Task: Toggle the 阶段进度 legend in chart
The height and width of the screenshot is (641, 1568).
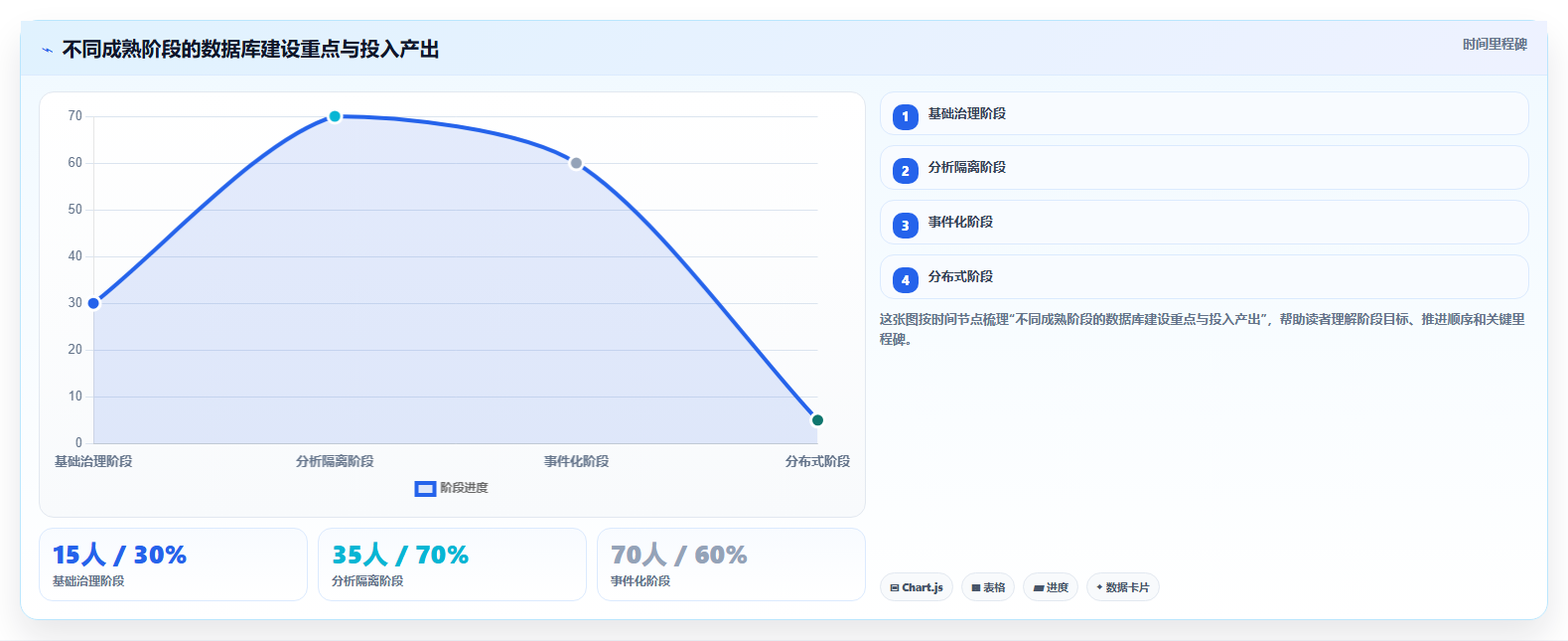Action: (451, 488)
